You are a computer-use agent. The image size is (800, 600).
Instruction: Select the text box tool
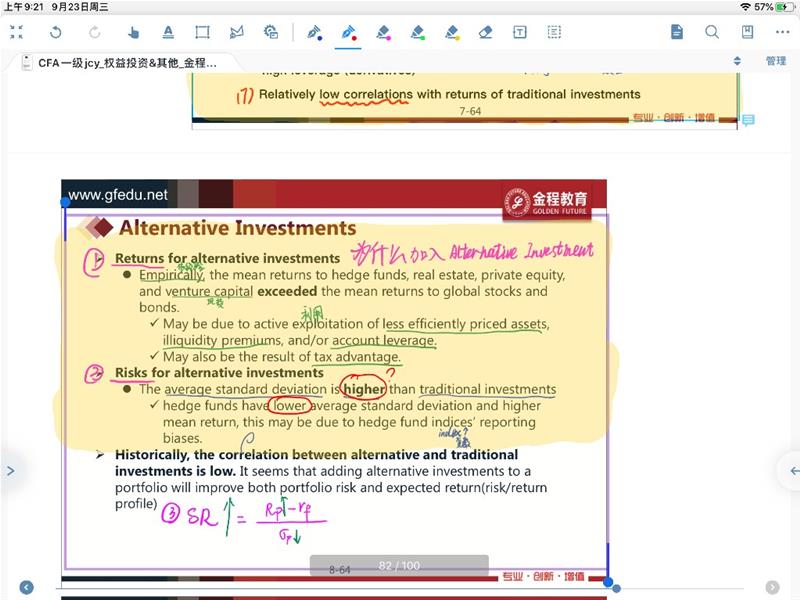[519, 32]
